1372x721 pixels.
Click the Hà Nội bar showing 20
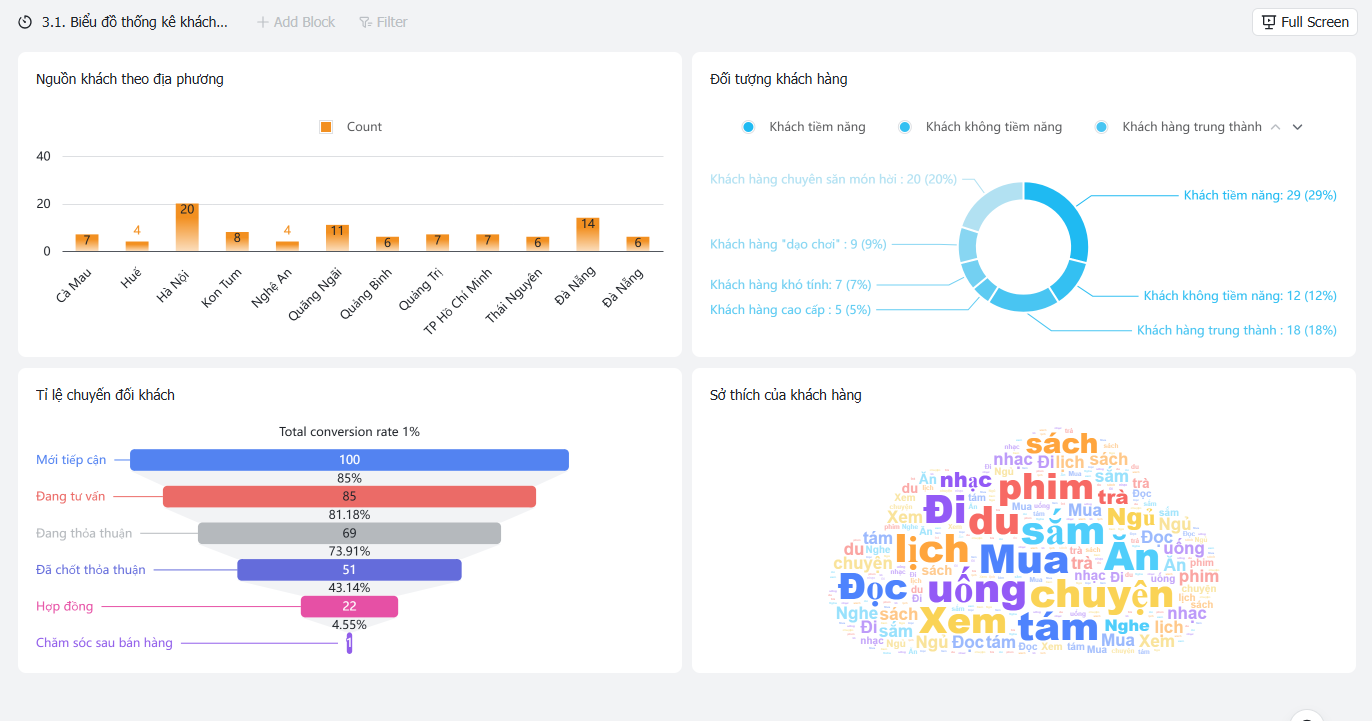pos(187,227)
